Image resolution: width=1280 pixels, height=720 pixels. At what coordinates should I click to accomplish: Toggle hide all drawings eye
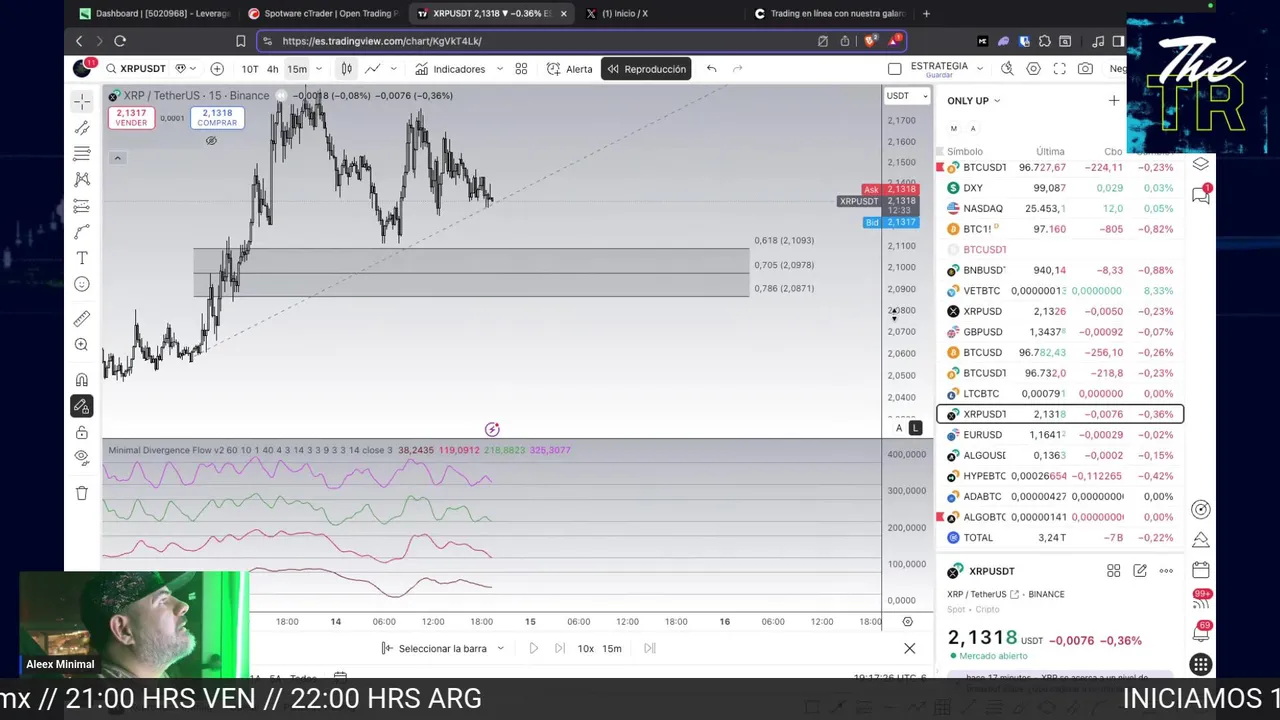click(x=82, y=458)
